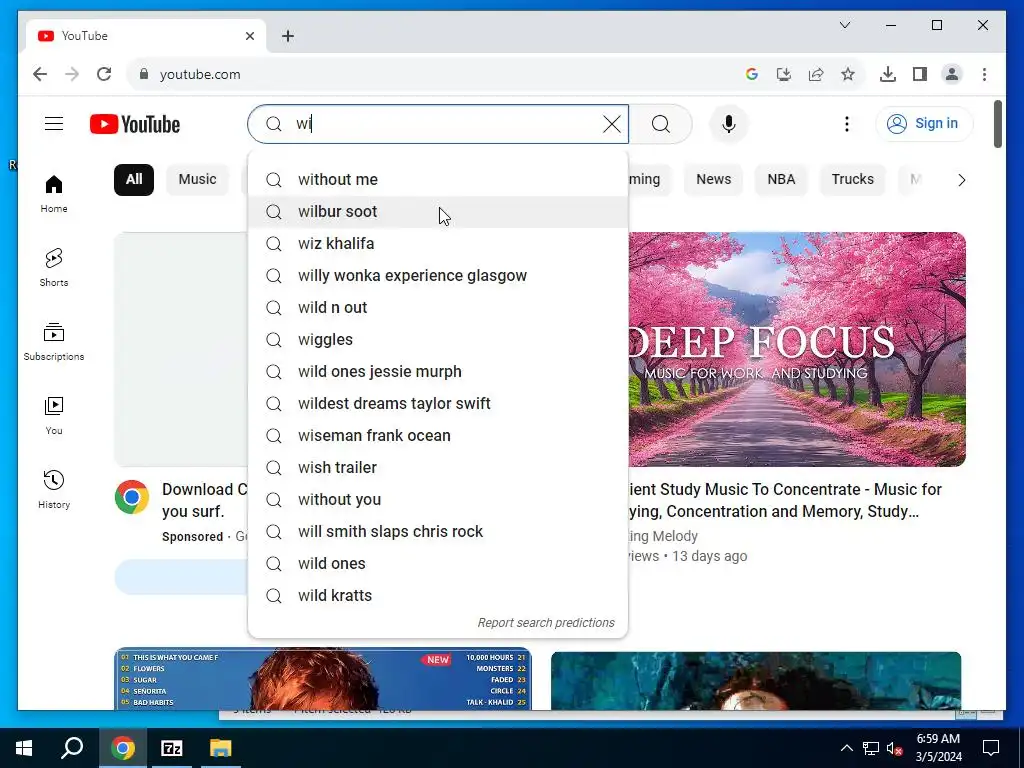Select the Music filter chip
This screenshot has height=768, width=1024.
[197, 180]
